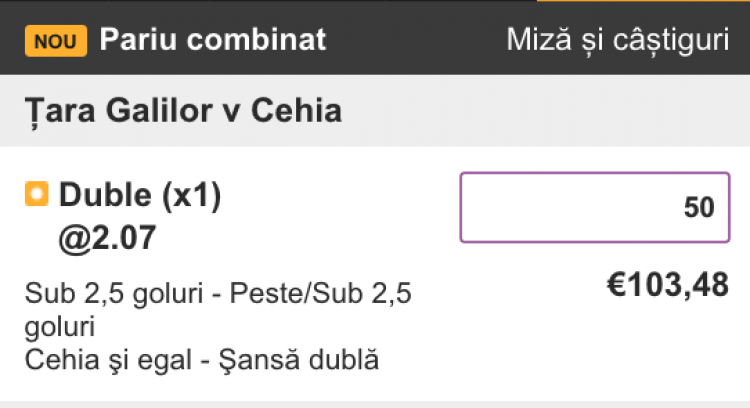
Task: Click the Cehia team name in match header
Action: (296, 110)
